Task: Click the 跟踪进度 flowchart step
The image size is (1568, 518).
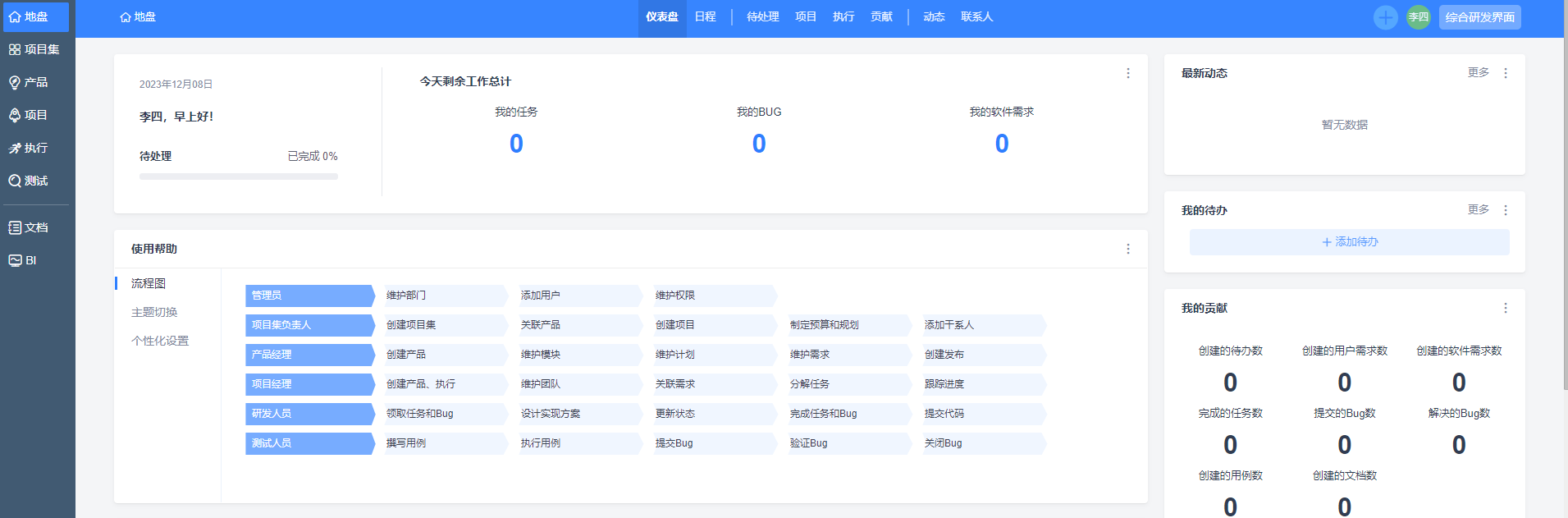Action: click(x=984, y=384)
